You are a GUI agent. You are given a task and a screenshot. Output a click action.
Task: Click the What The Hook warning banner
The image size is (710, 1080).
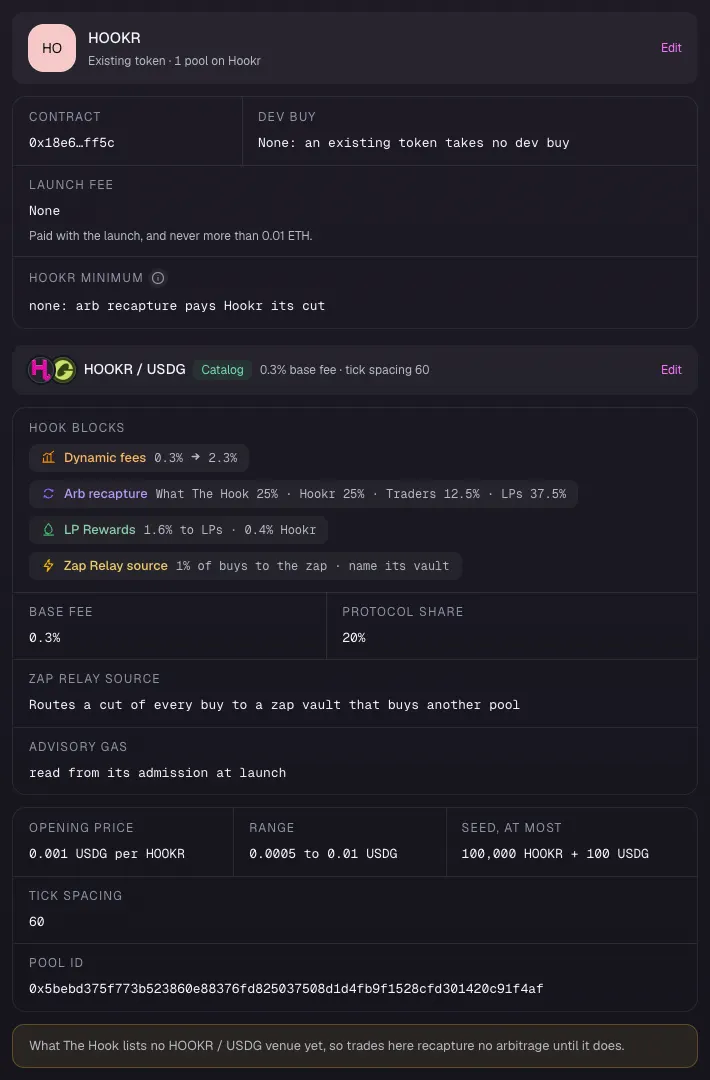click(x=355, y=1046)
